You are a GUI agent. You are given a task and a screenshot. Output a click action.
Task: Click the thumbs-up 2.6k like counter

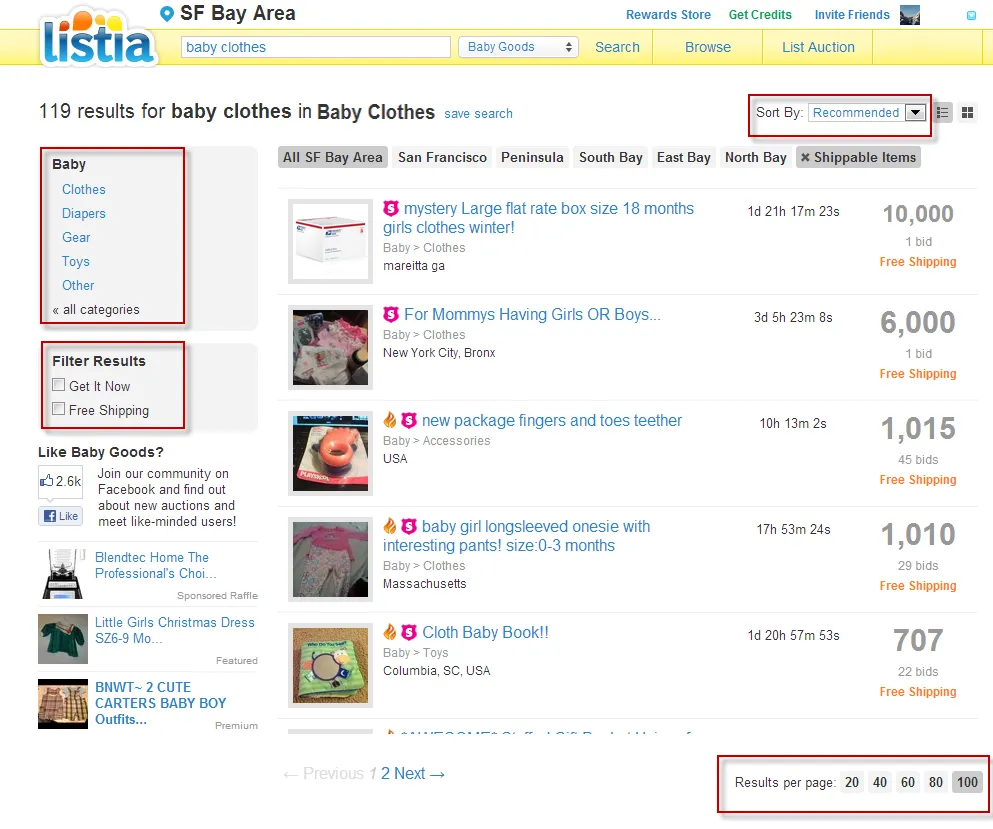[61, 481]
